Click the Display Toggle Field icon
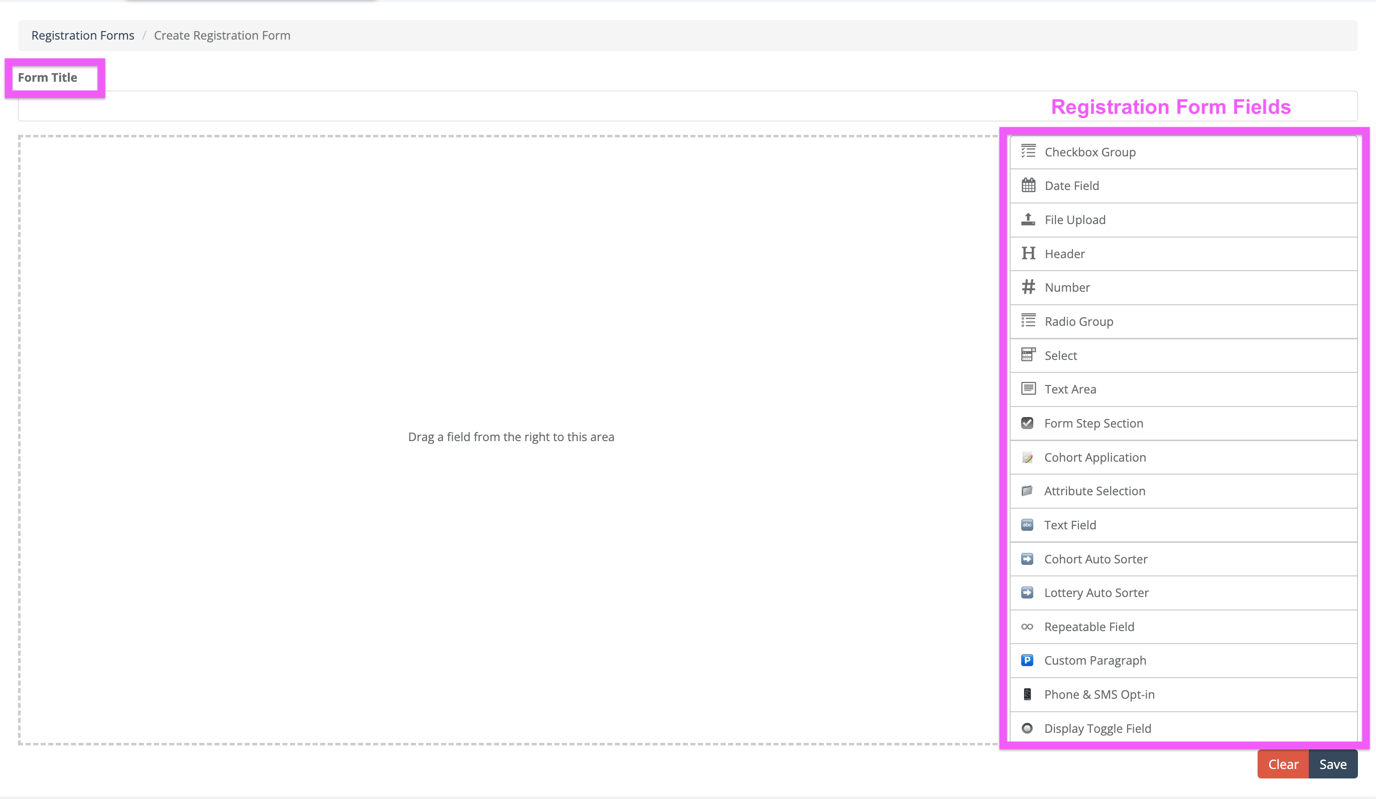The image size is (1376, 799). (1026, 727)
